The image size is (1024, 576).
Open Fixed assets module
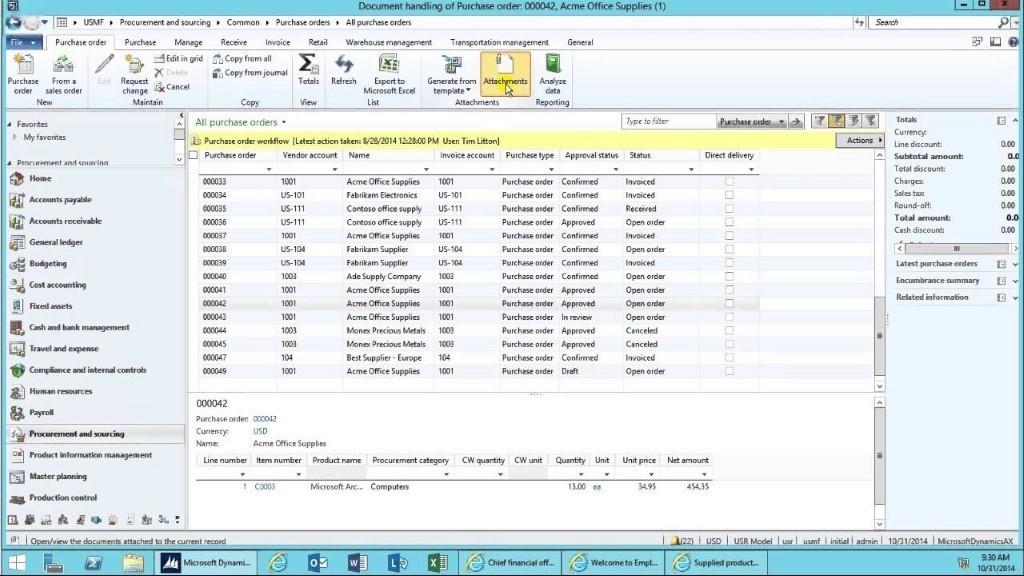coord(50,306)
